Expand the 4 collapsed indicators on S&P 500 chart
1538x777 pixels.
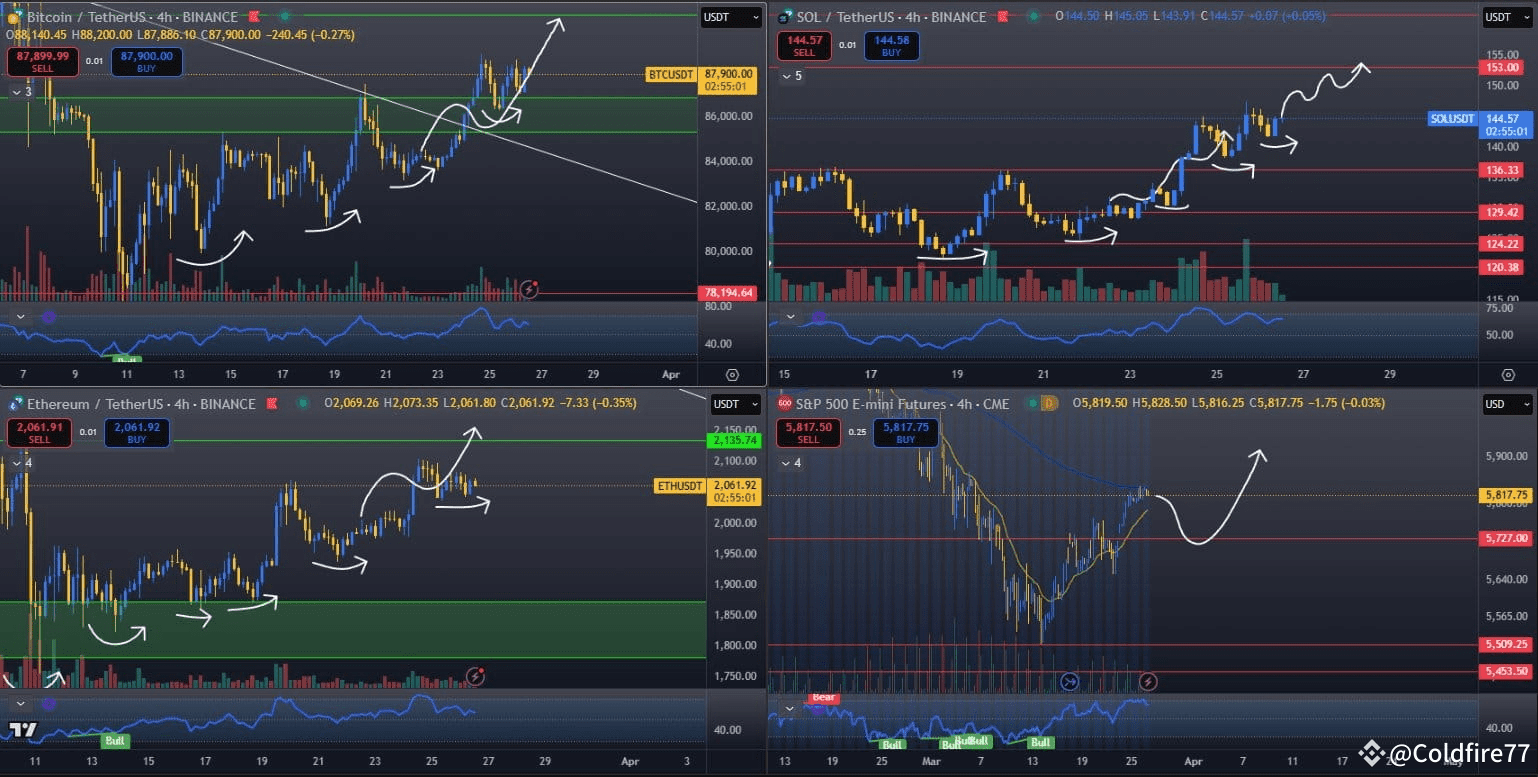792,463
